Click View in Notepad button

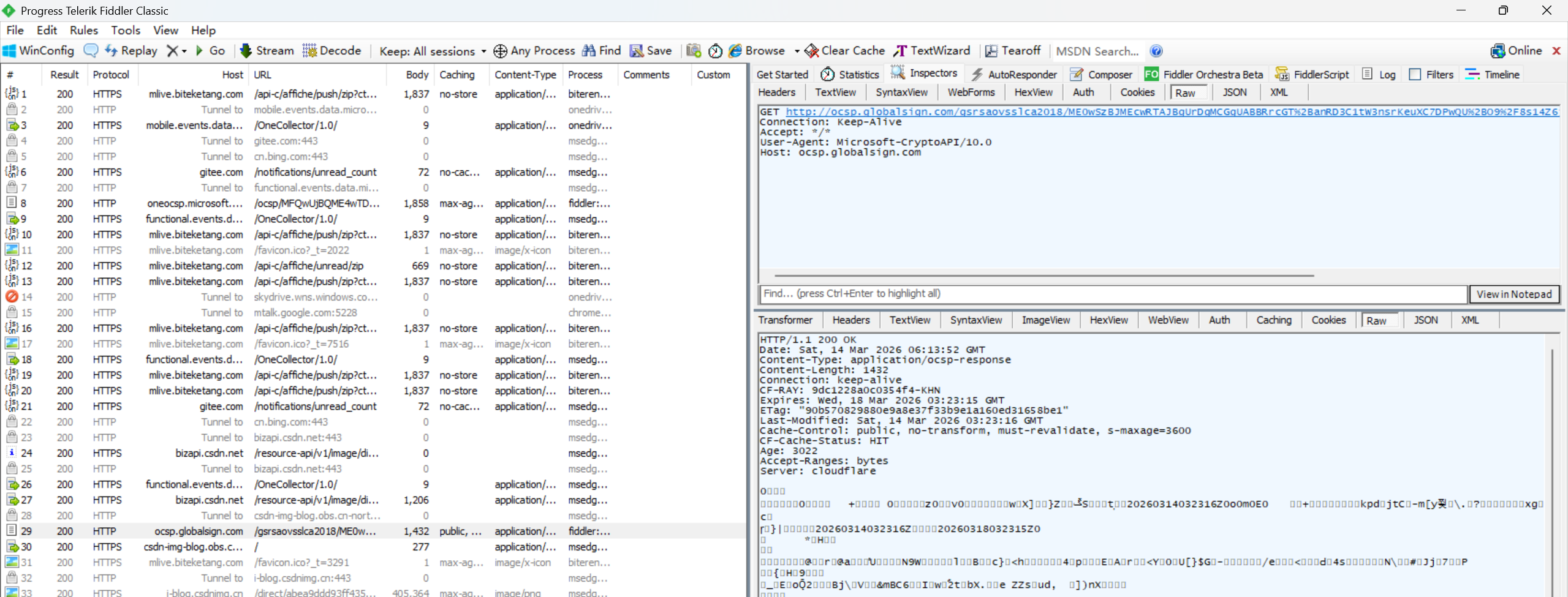tap(1514, 295)
